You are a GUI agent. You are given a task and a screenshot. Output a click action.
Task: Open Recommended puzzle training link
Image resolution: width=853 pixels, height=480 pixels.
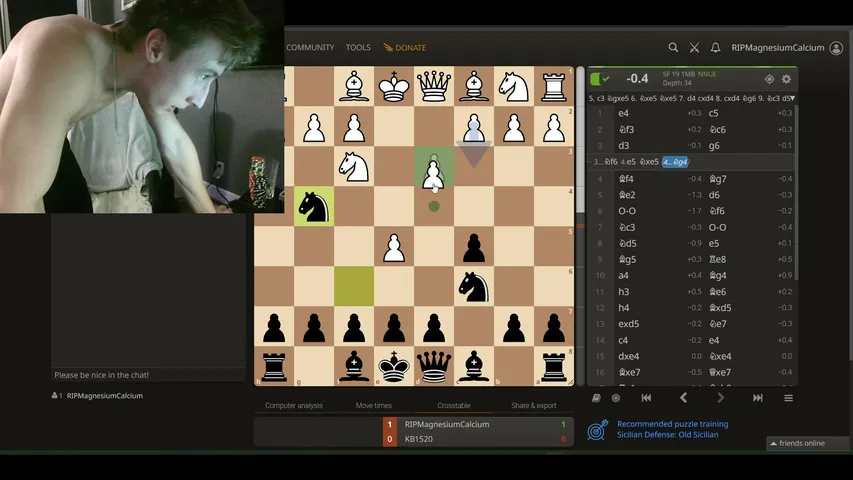[672, 424]
